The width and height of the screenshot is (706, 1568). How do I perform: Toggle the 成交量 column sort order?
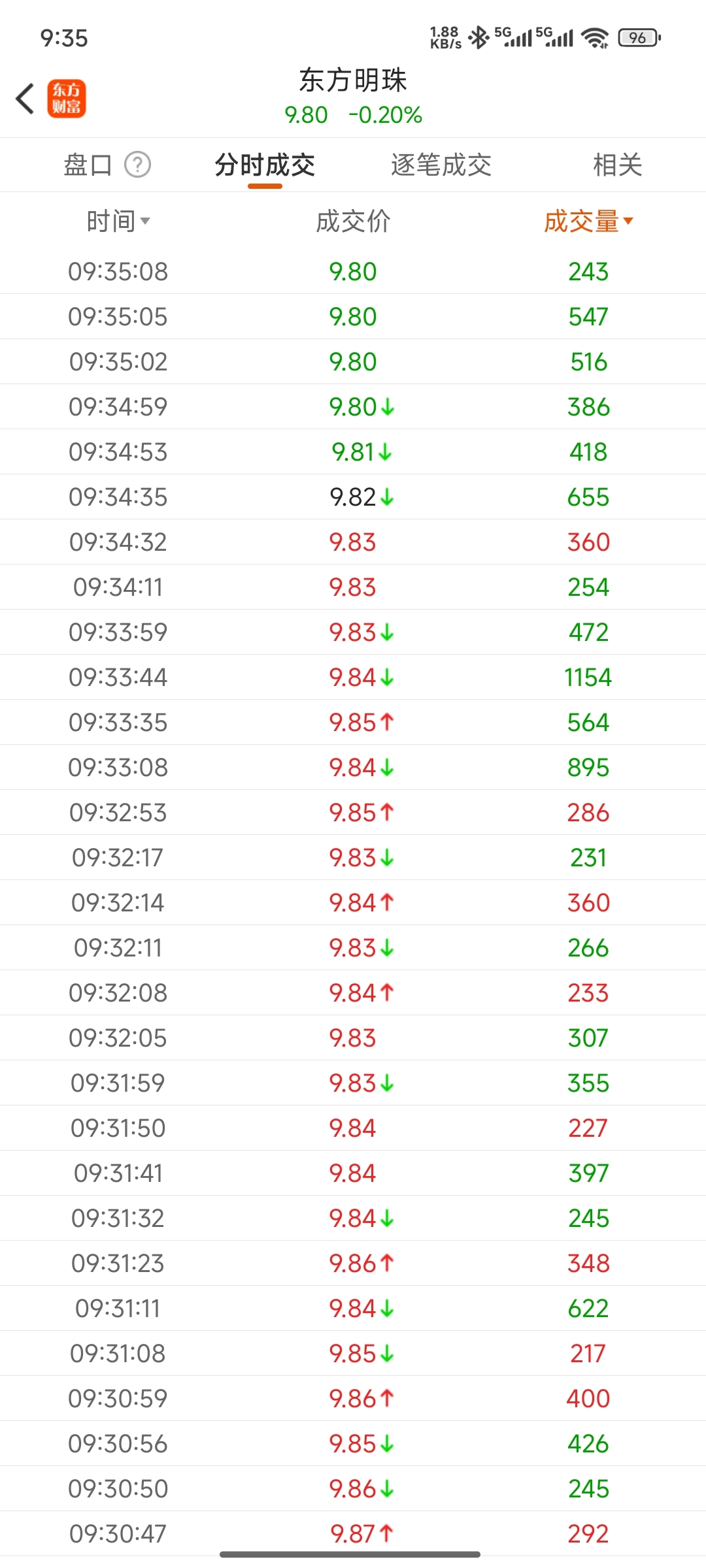pos(589,221)
